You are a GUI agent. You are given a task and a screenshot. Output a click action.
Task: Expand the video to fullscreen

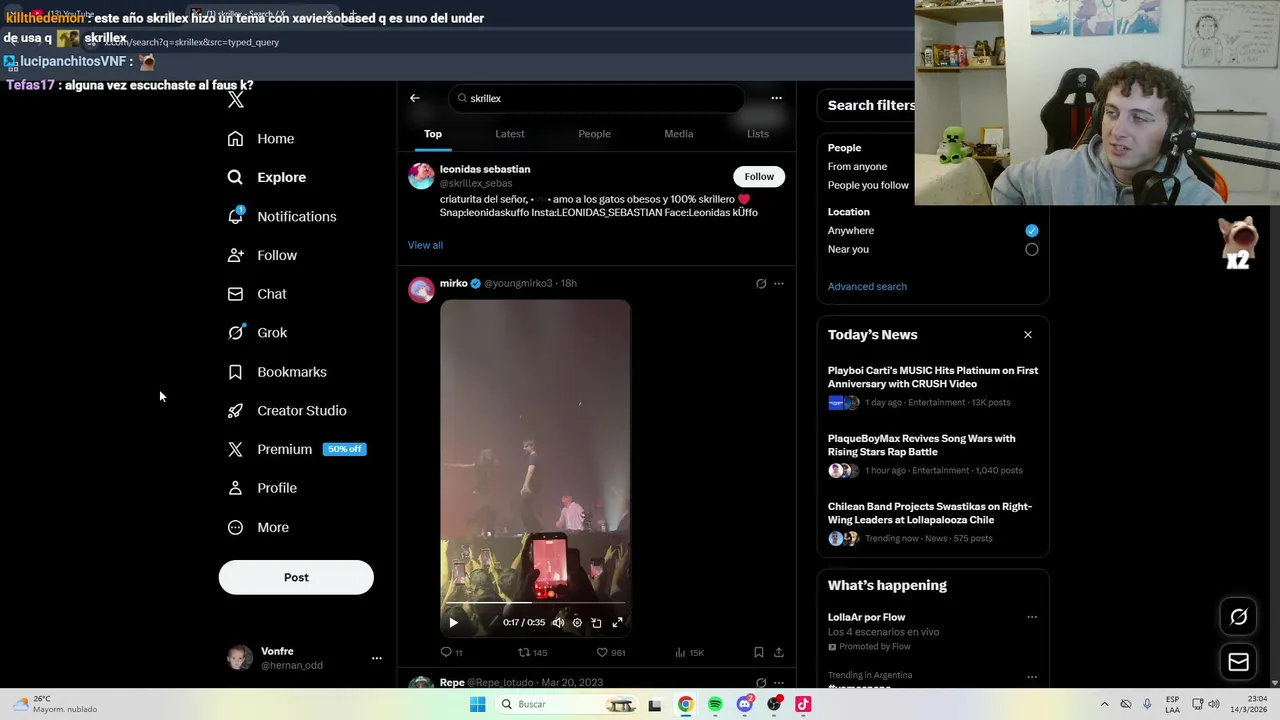click(617, 622)
